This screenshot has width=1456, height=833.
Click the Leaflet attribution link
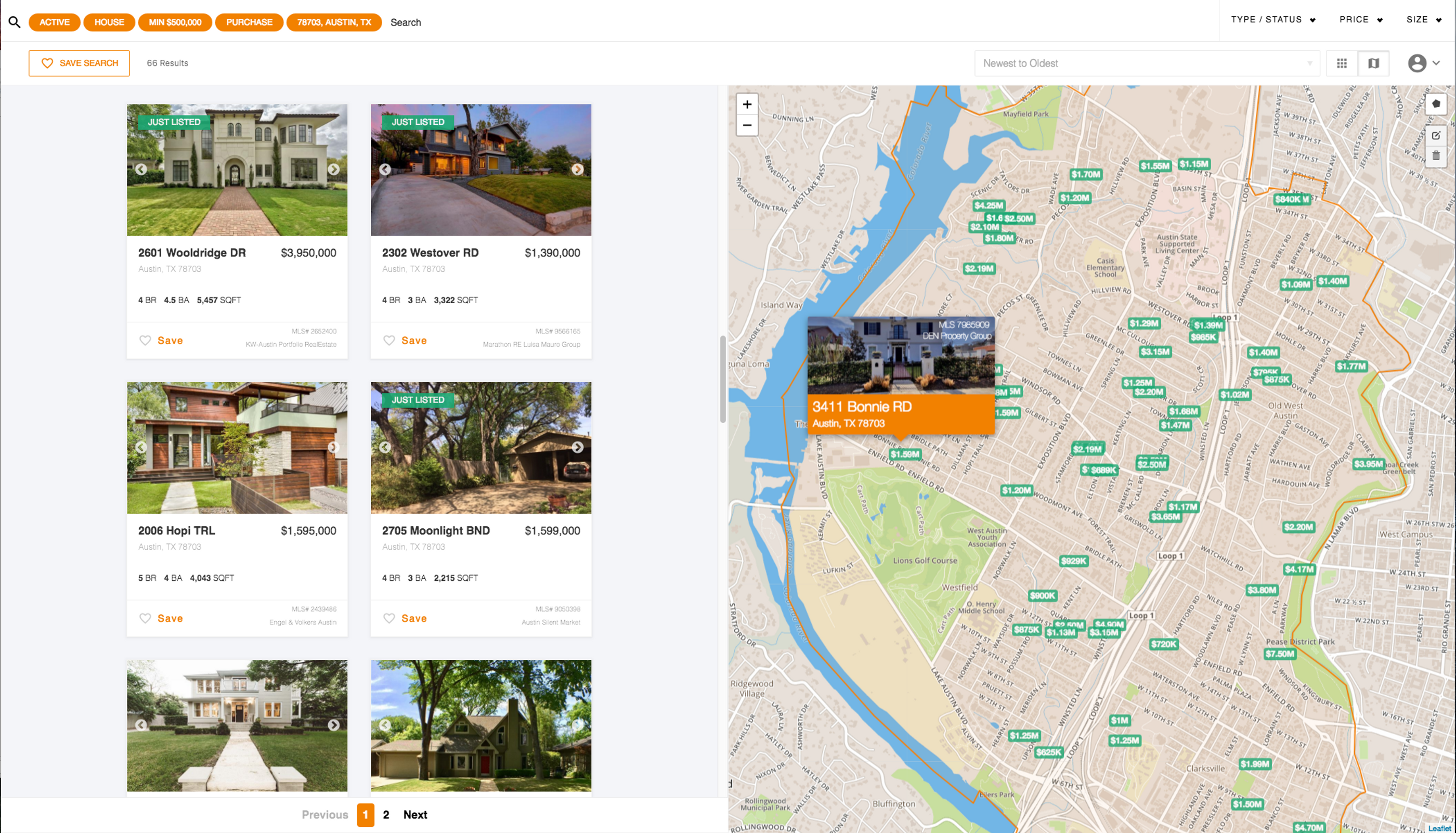pyautogui.click(x=1439, y=828)
